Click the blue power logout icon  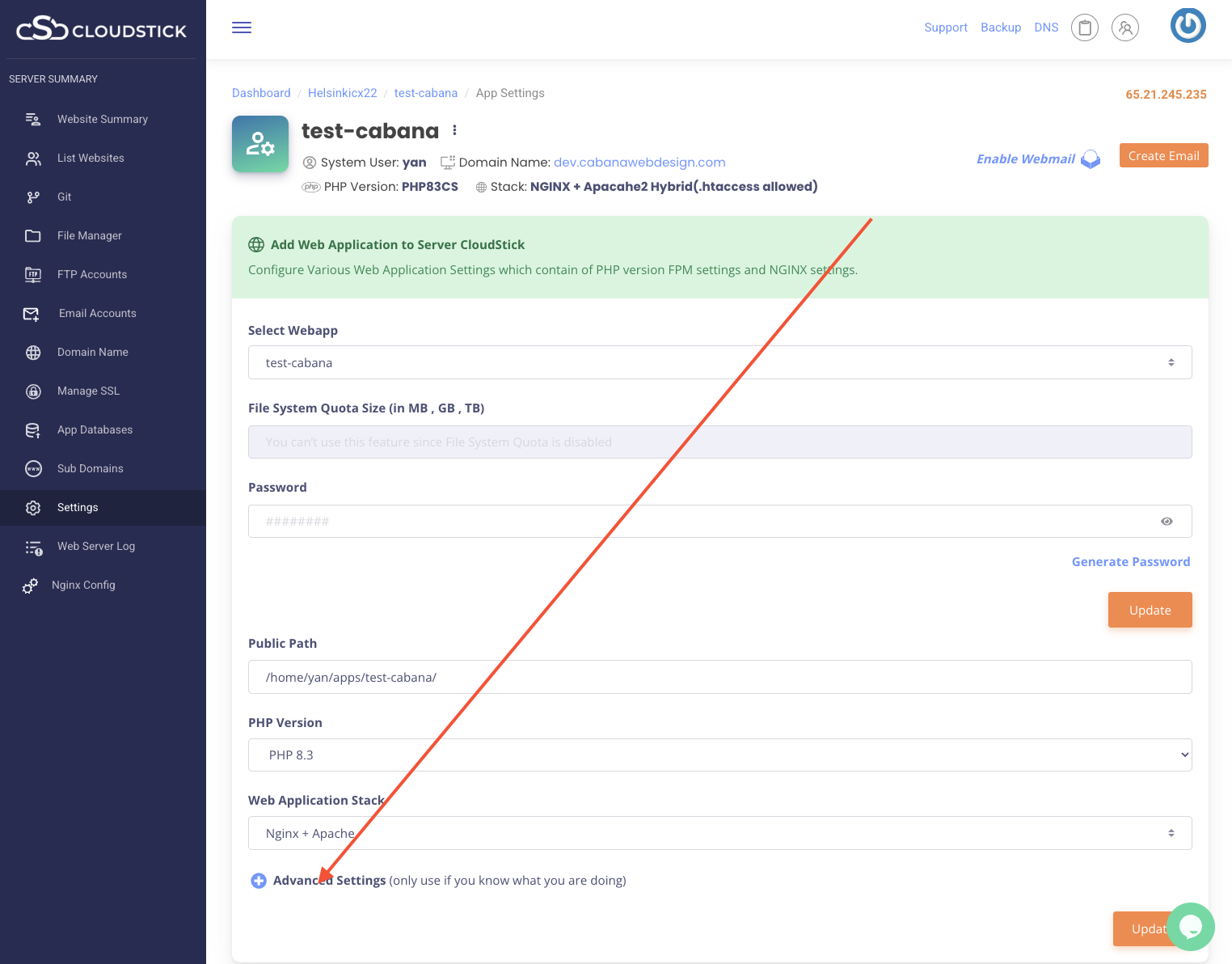tap(1188, 25)
